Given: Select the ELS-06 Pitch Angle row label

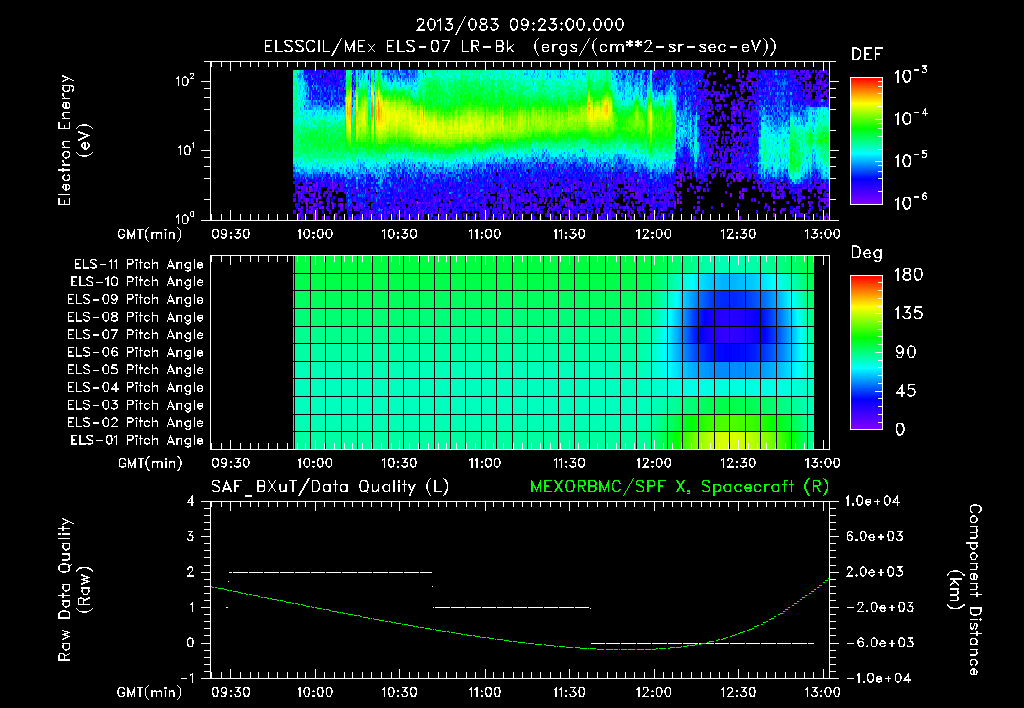Looking at the screenshot, I should pos(135,352).
